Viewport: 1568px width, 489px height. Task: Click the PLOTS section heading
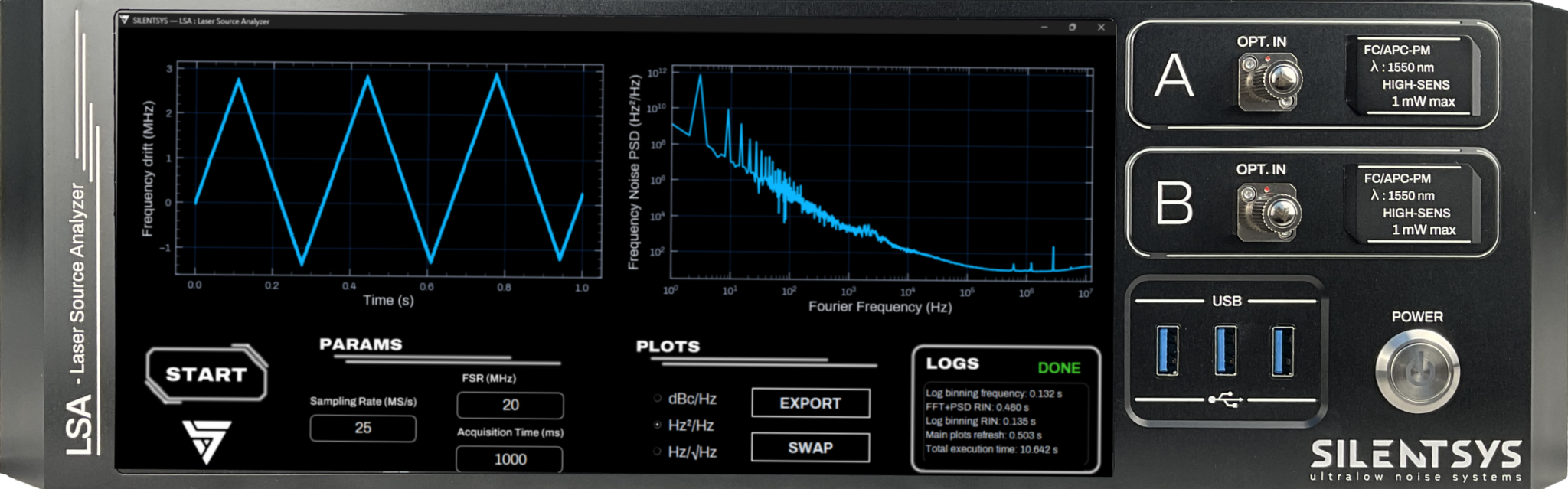coord(668,346)
